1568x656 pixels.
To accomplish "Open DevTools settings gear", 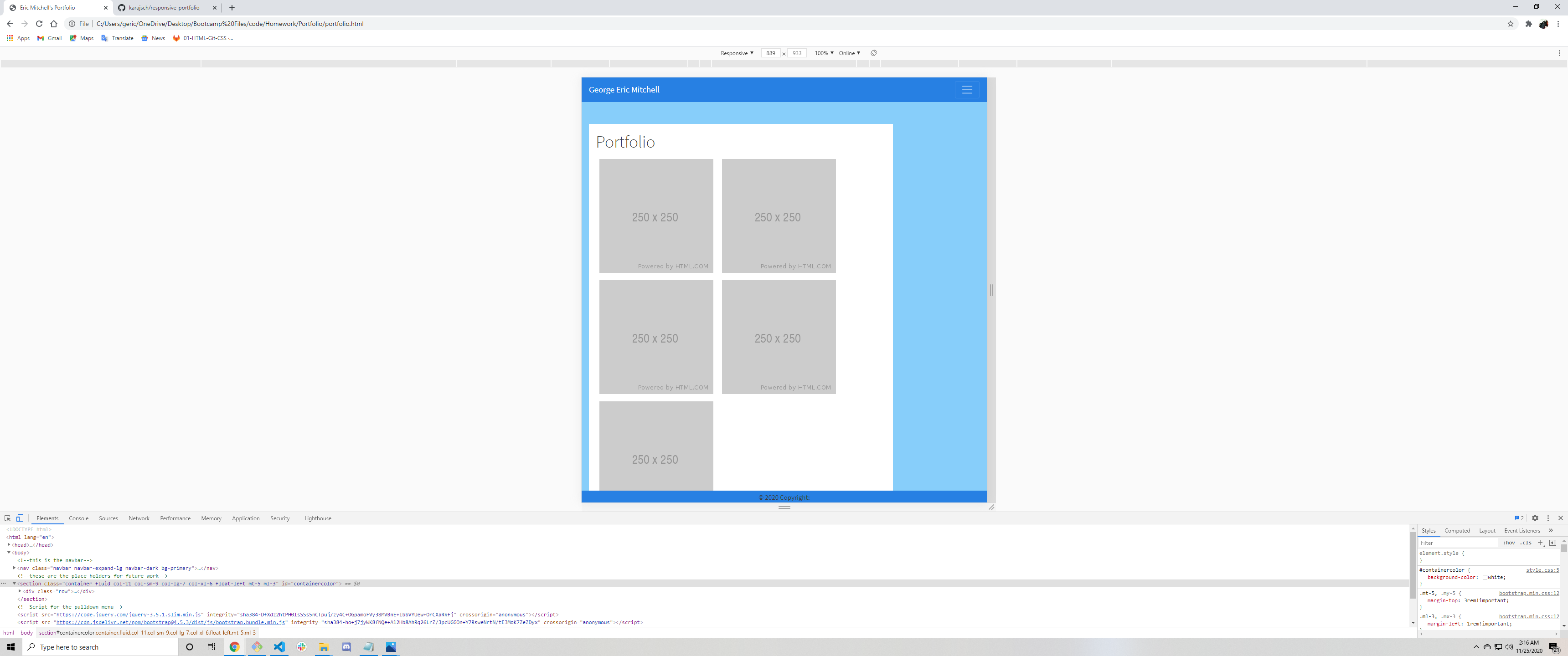I will [x=1535, y=518].
